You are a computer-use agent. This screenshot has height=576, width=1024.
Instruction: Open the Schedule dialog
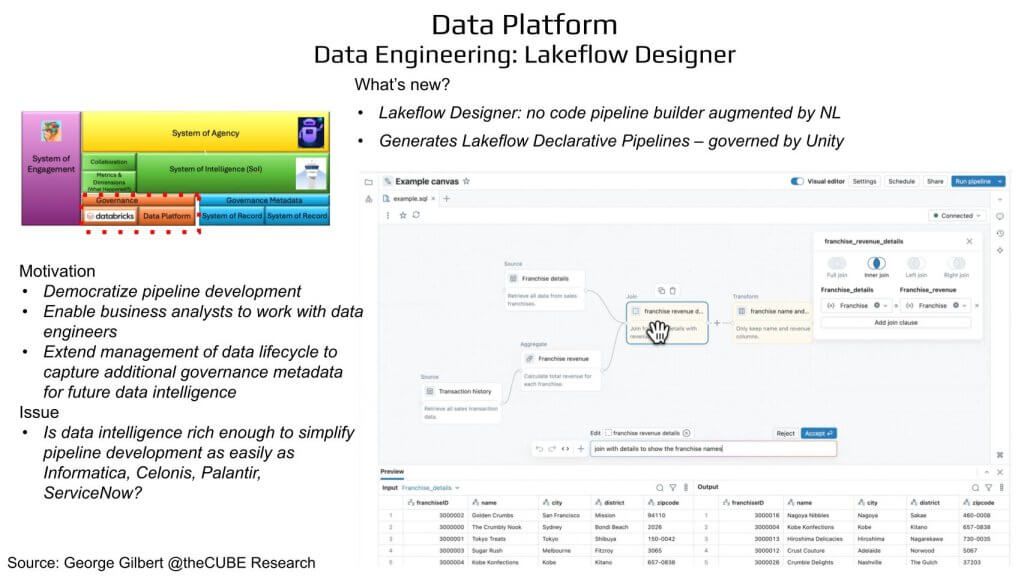901,181
